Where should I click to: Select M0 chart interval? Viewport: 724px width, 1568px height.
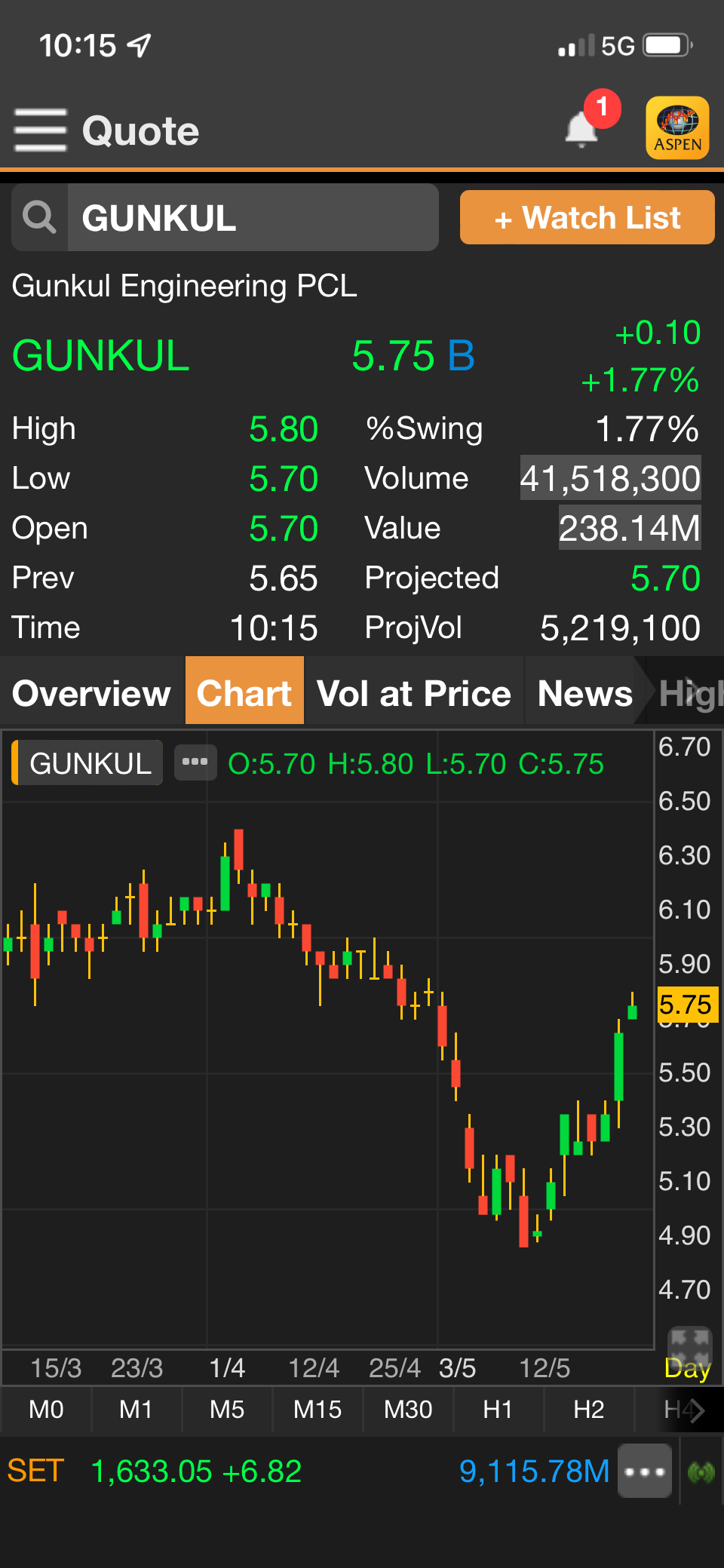pyautogui.click(x=46, y=1409)
